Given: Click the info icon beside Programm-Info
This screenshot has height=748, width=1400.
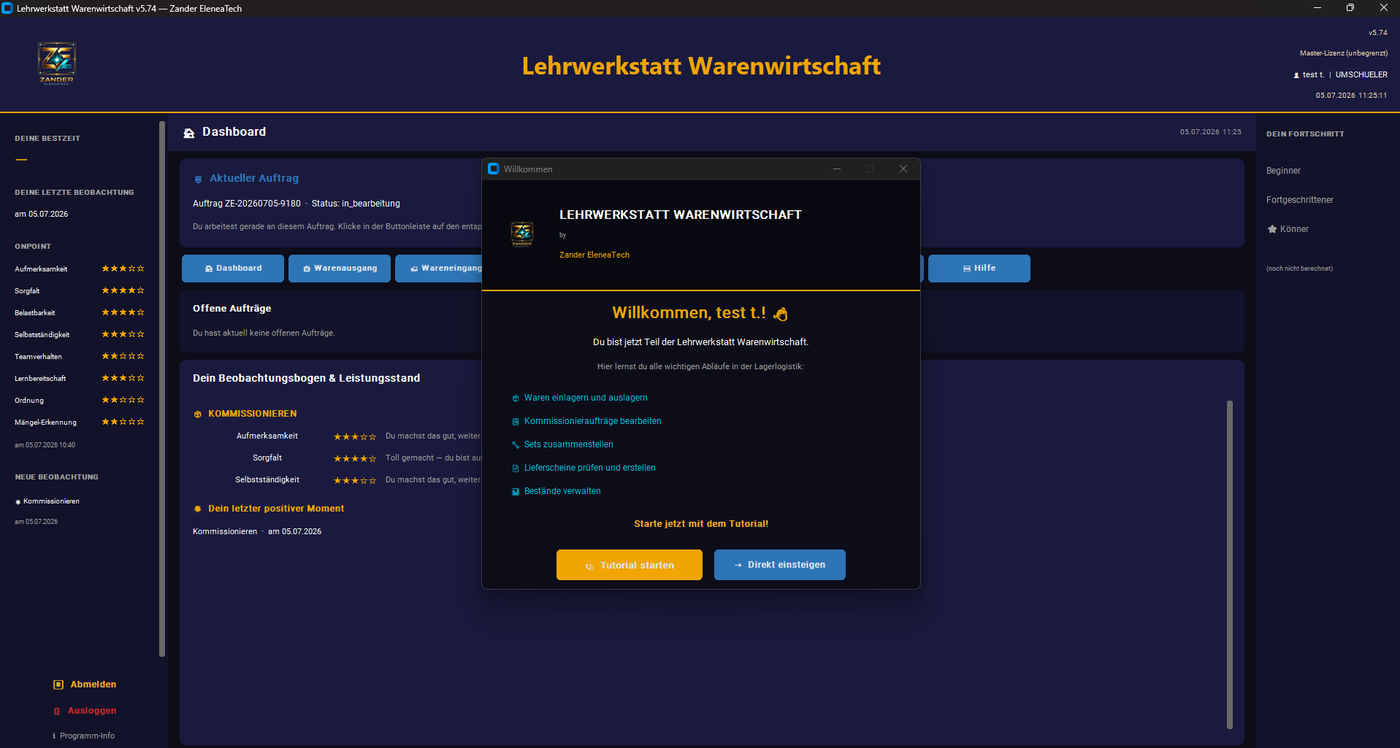Looking at the screenshot, I should click(x=54, y=736).
